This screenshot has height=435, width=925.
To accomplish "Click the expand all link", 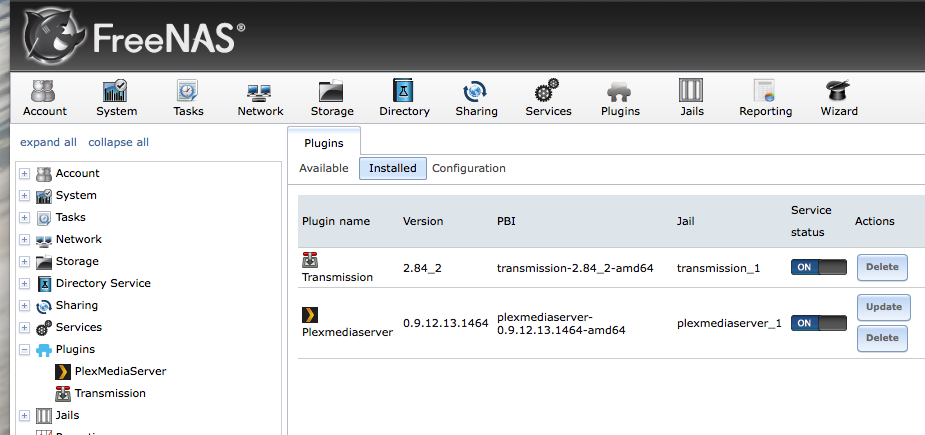I will (x=48, y=142).
